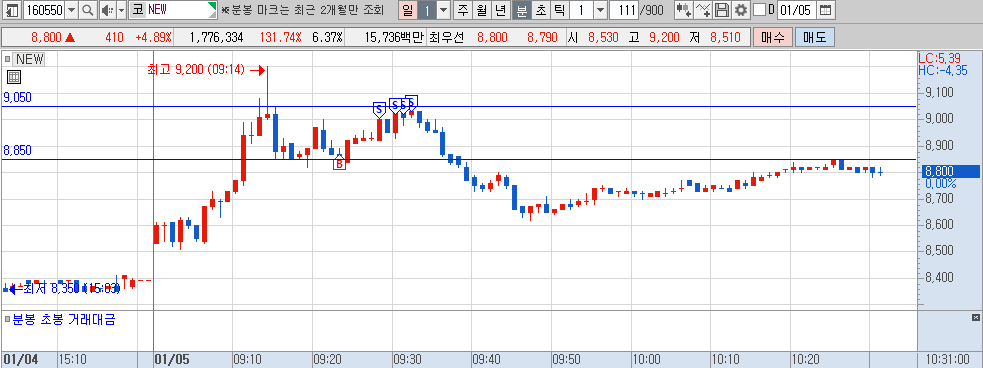
Task: Click the 10:31:00 clock at the axis corner
Action: click(949, 360)
